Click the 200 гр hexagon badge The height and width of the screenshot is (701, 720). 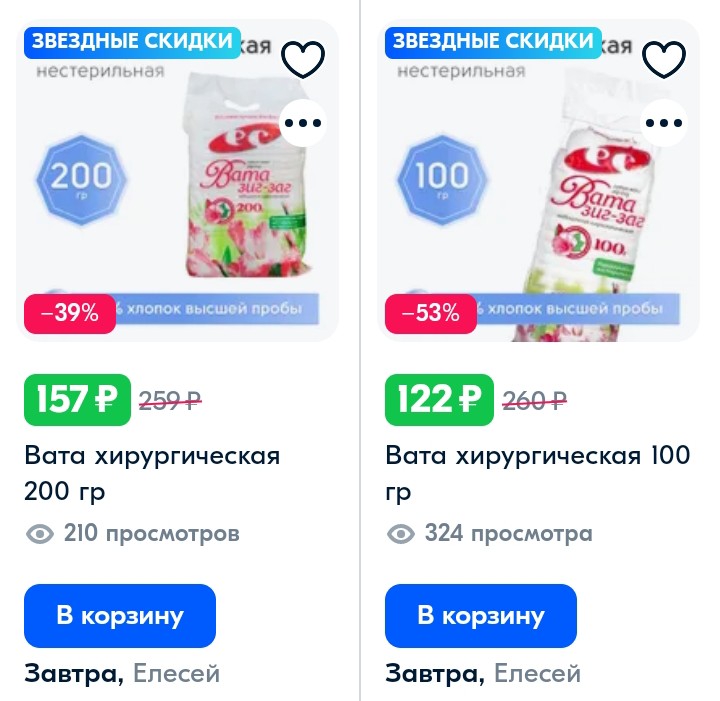tap(81, 180)
